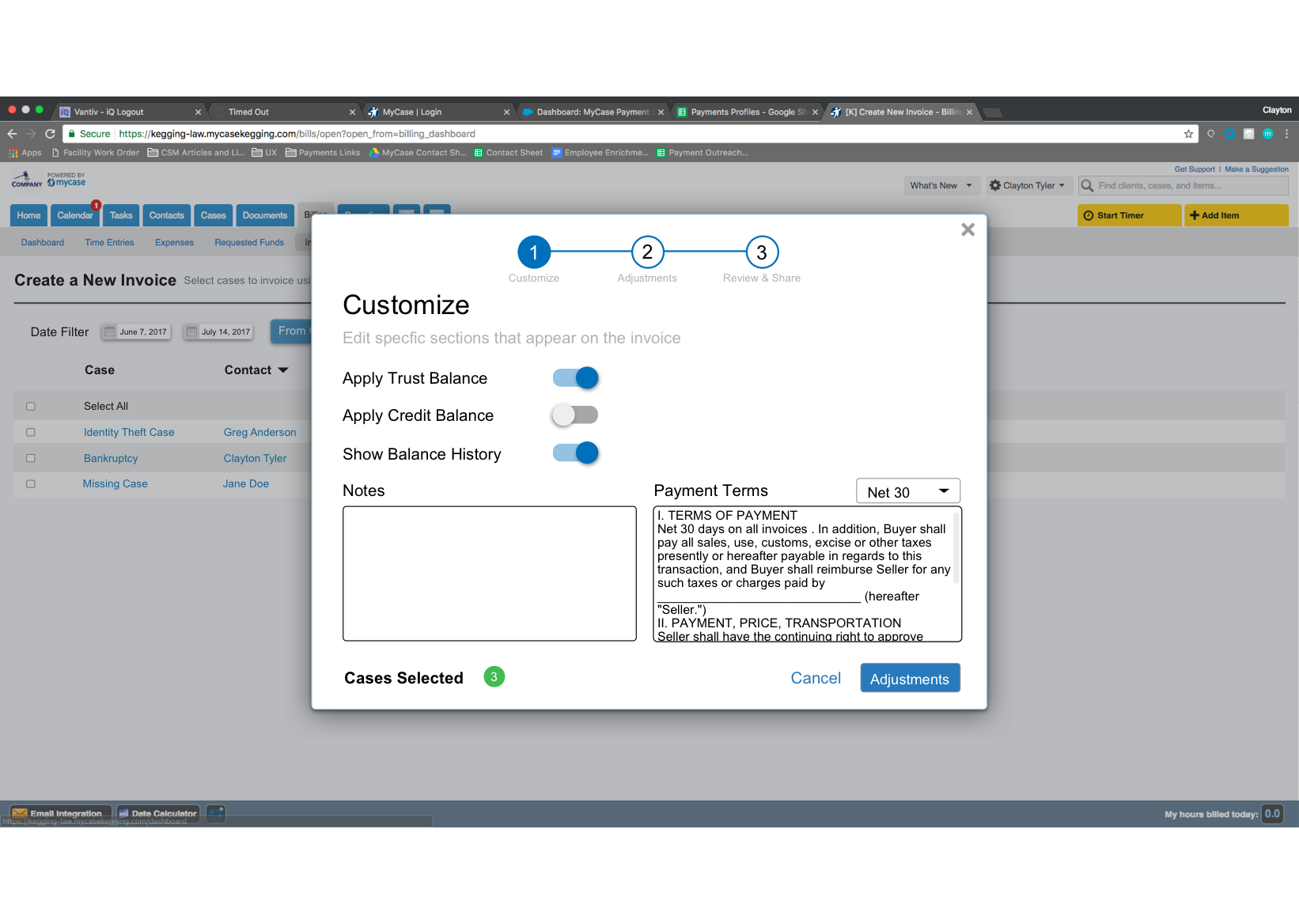Open the Expenses sub-tab
Screen dimensions: 1299x924
pos(174,243)
